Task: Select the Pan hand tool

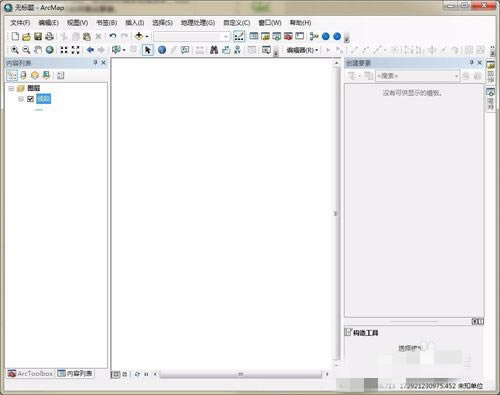Action: pos(38,50)
